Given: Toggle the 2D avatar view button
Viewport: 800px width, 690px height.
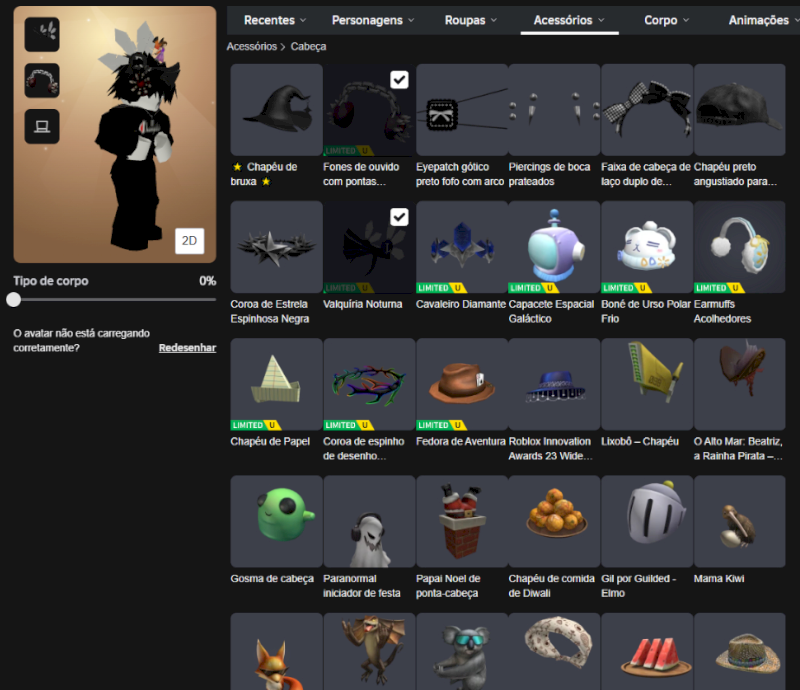Looking at the screenshot, I should click(189, 241).
